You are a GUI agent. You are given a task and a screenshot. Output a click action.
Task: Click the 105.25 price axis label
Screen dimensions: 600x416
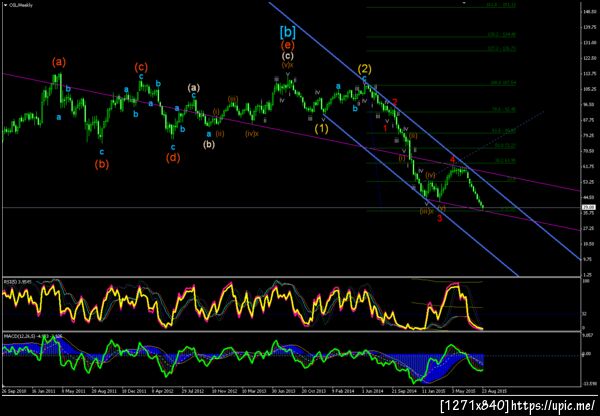pos(588,89)
